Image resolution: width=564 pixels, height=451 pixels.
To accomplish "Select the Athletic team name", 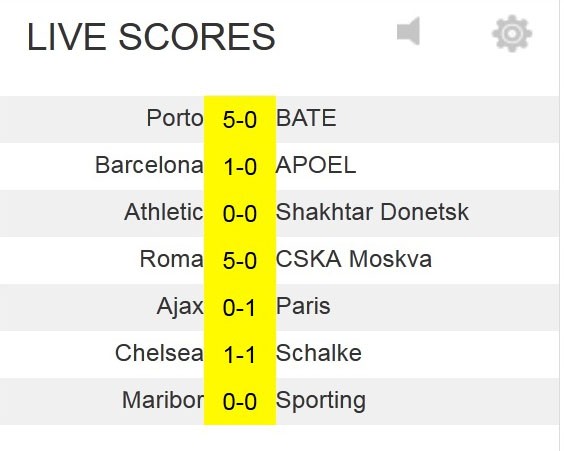I will click(164, 212).
